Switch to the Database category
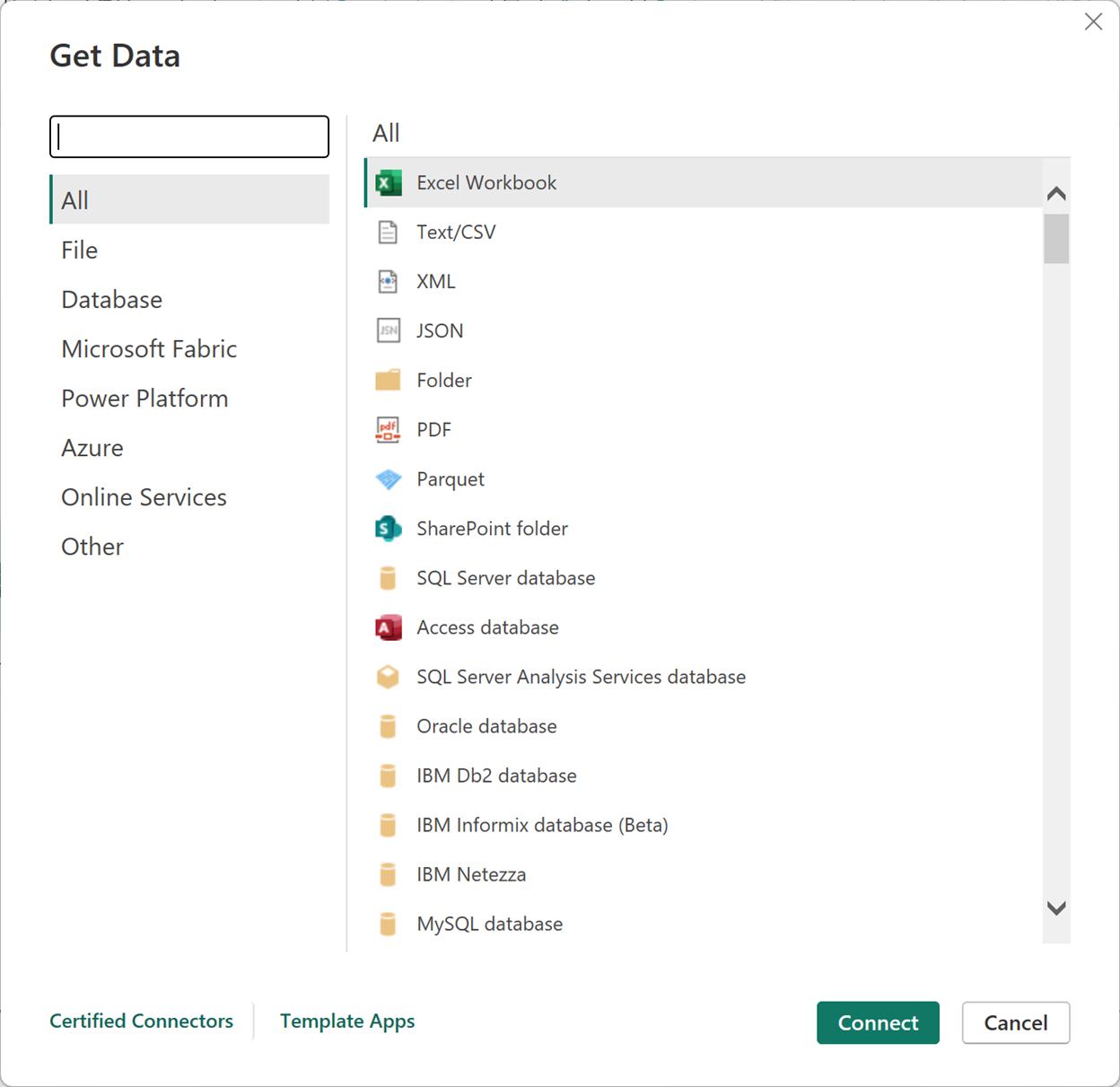Image resolution: width=1120 pixels, height=1087 pixels. [x=111, y=300]
